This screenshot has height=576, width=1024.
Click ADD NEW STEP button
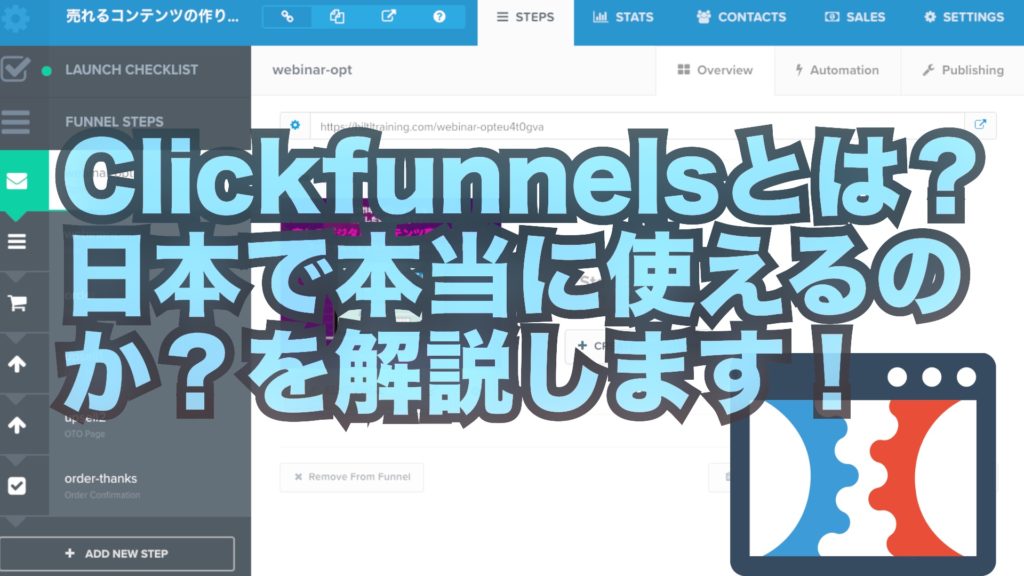pos(118,554)
